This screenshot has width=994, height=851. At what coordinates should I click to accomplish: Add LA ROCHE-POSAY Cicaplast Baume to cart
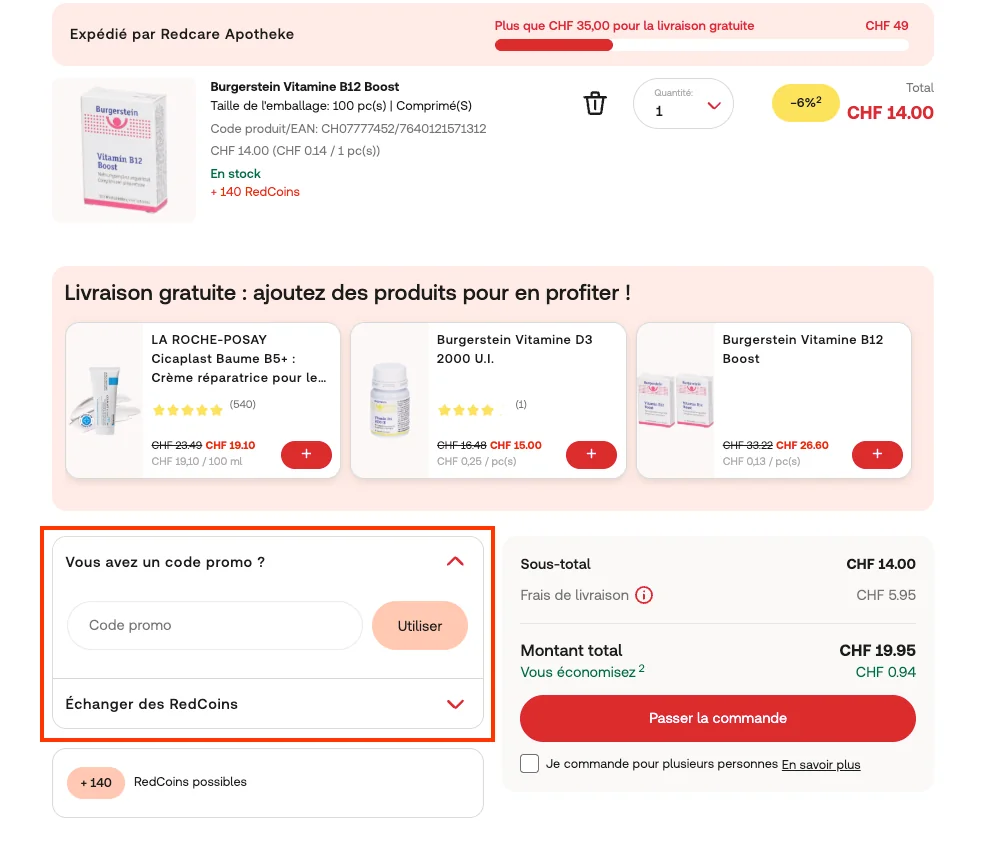[306, 454]
